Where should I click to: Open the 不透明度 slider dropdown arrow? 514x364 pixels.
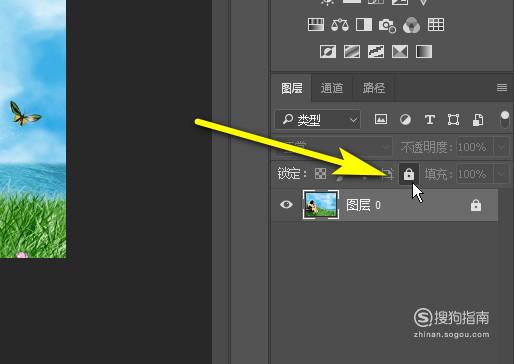pyautogui.click(x=501, y=147)
